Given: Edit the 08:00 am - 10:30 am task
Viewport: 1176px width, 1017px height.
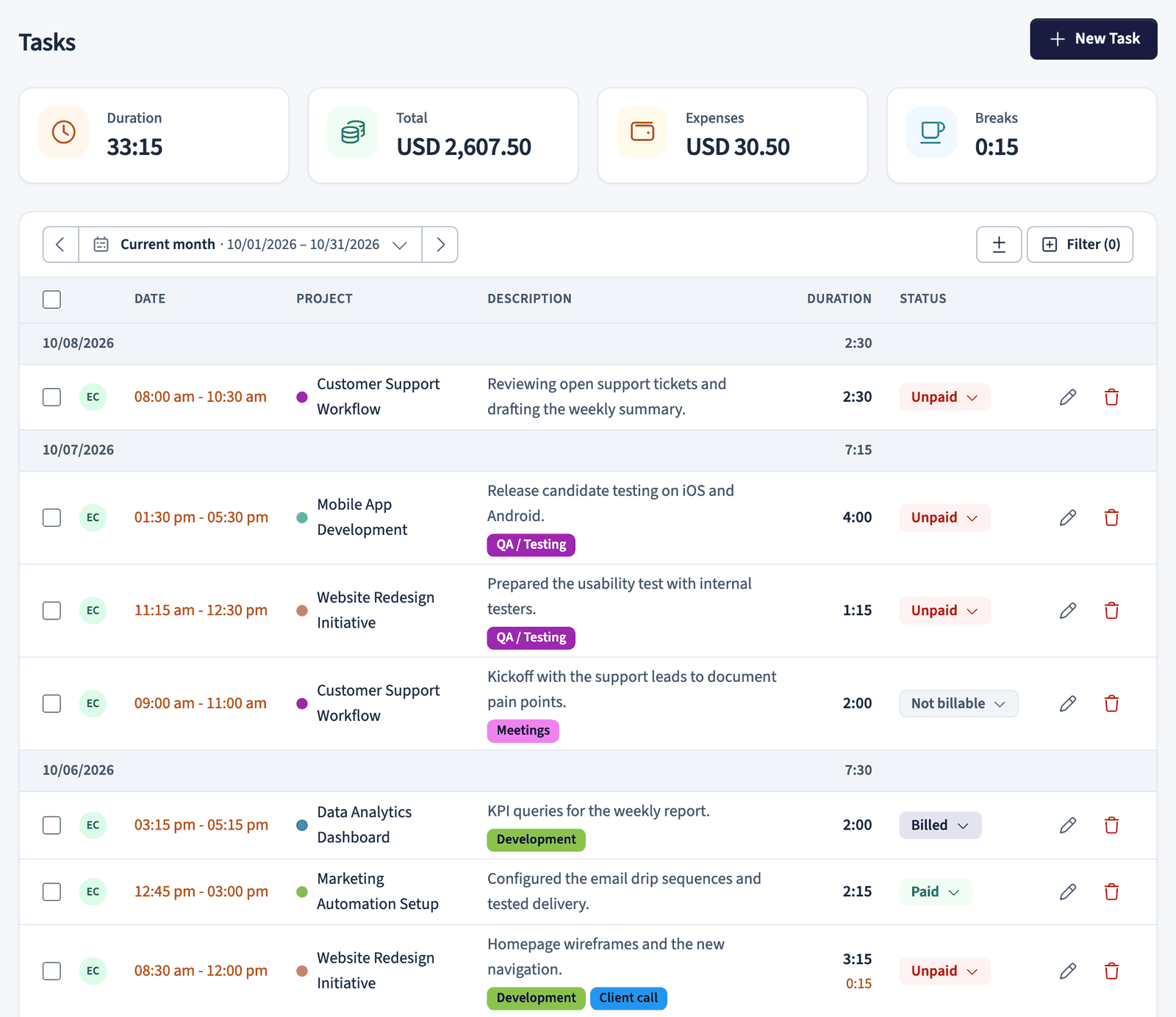Looking at the screenshot, I should 1068,397.
